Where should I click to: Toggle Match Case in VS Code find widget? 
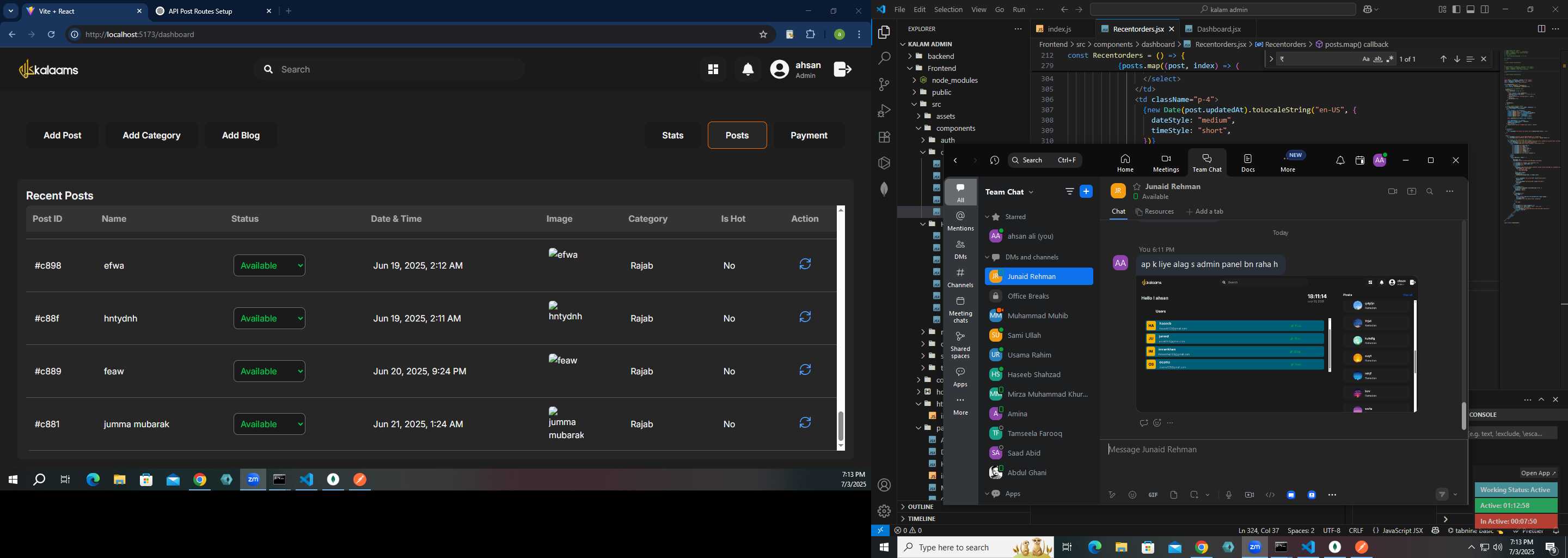[x=1366, y=59]
